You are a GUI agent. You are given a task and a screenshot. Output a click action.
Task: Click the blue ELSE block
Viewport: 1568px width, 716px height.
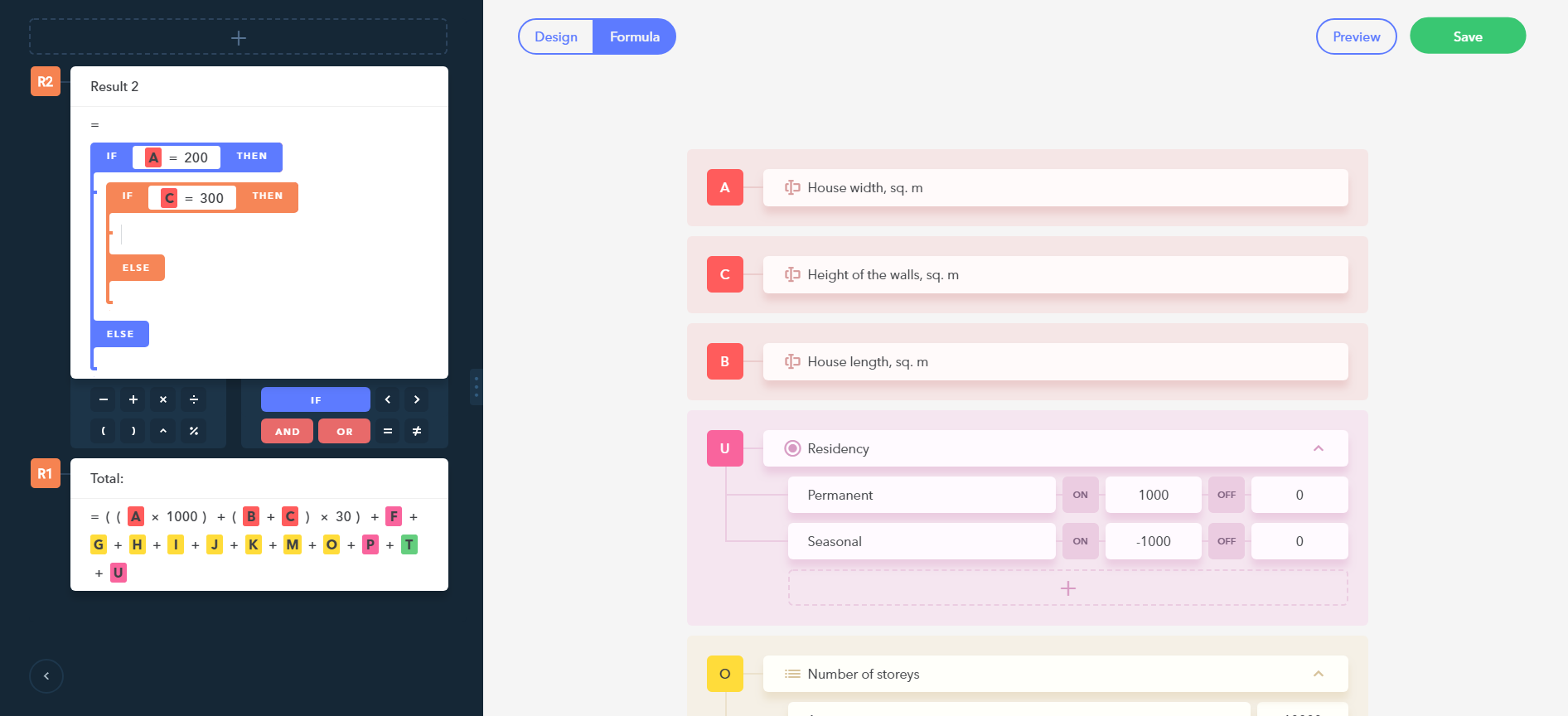pos(120,334)
